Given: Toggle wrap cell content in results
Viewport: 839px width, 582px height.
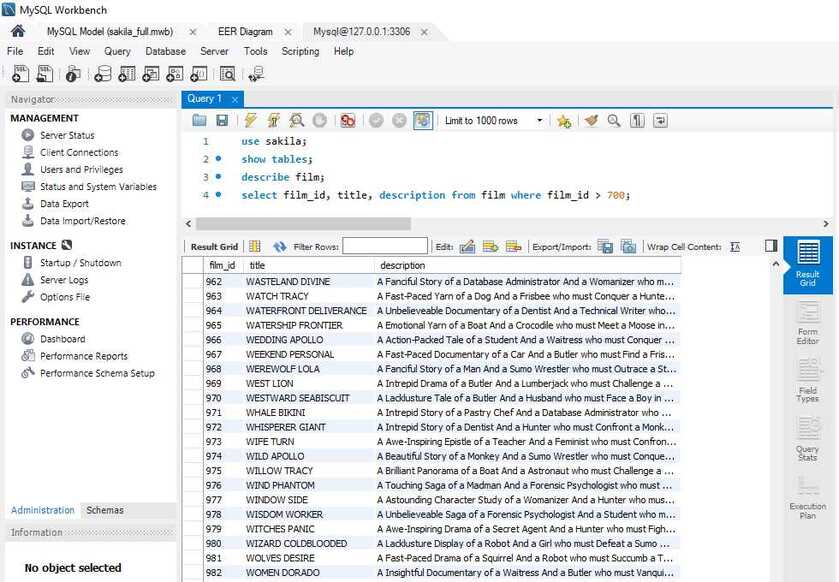Looking at the screenshot, I should [x=735, y=247].
